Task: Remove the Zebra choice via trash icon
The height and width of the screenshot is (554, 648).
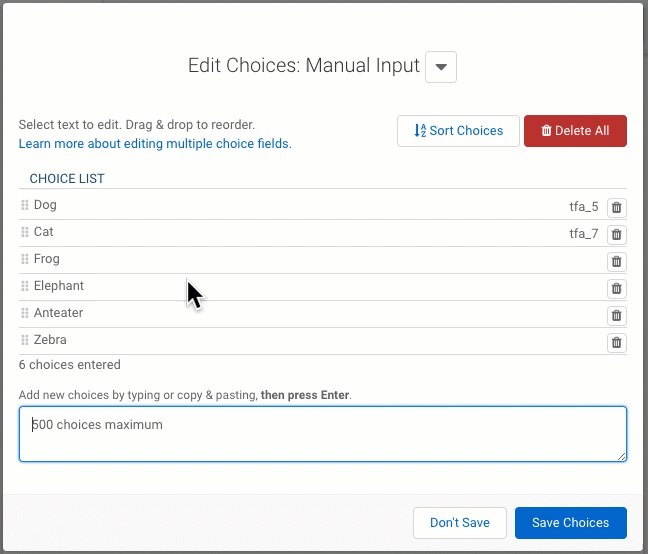Action: tap(617, 343)
